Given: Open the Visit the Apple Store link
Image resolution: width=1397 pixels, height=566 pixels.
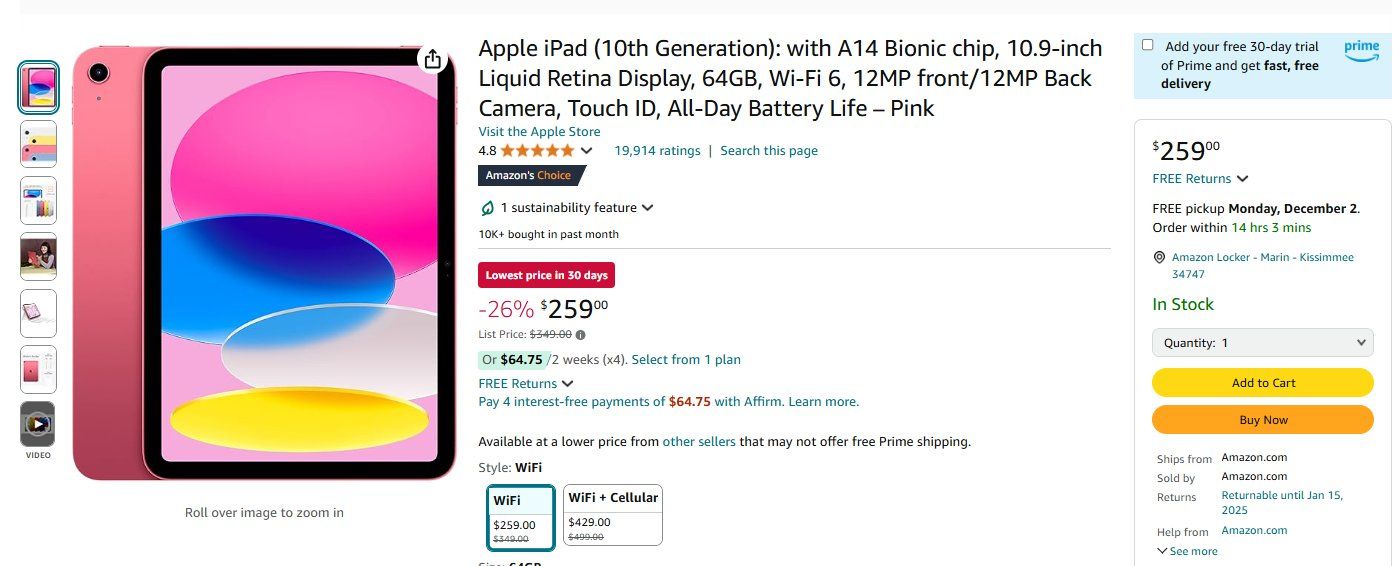Looking at the screenshot, I should tap(539, 132).
